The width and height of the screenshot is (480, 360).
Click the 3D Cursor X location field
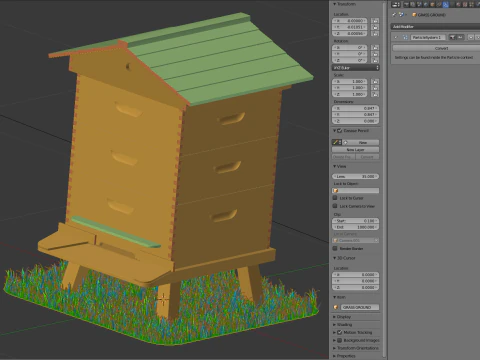coord(355,275)
